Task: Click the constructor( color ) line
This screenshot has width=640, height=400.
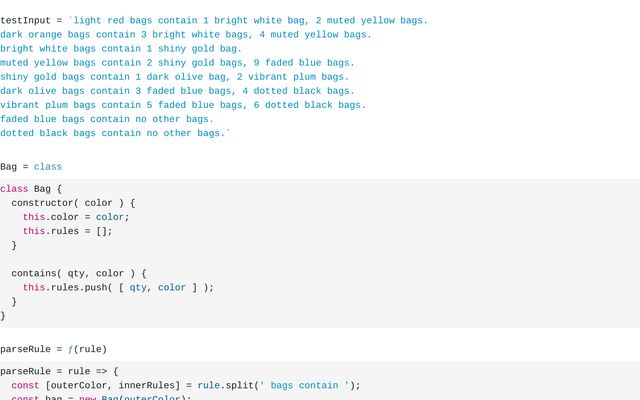Action: (73, 203)
